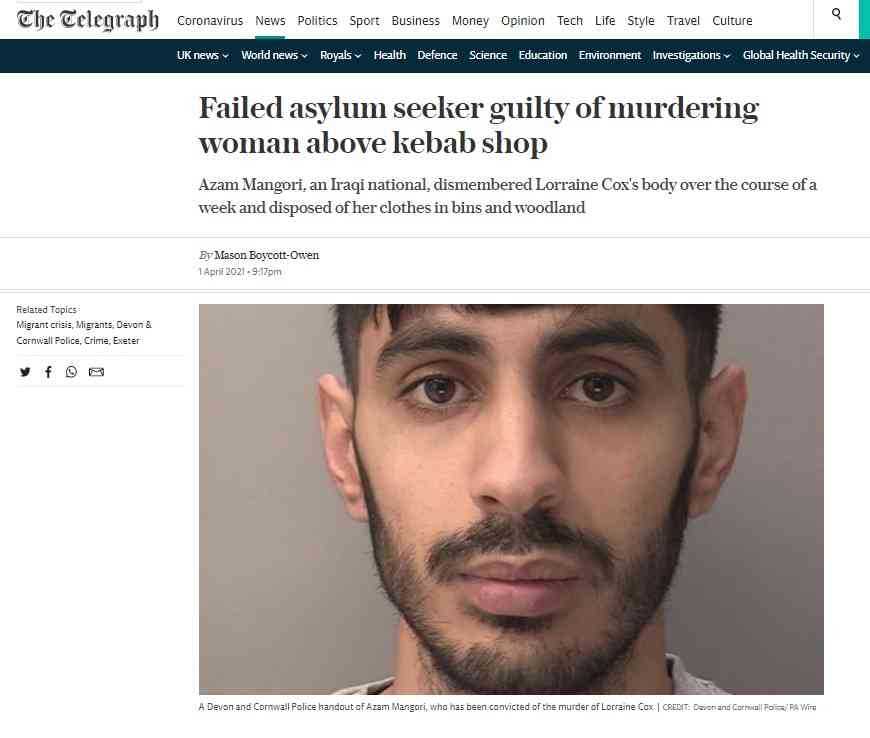Click the article's main photo
Viewport: 870px width, 738px height.
[511, 499]
